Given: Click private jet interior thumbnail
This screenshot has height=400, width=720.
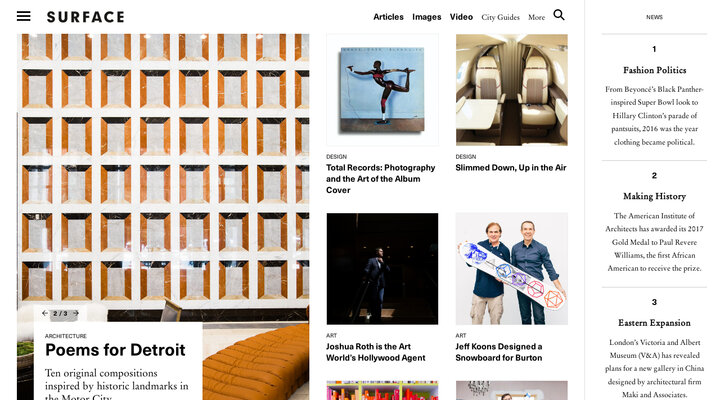Looking at the screenshot, I should (x=512, y=90).
